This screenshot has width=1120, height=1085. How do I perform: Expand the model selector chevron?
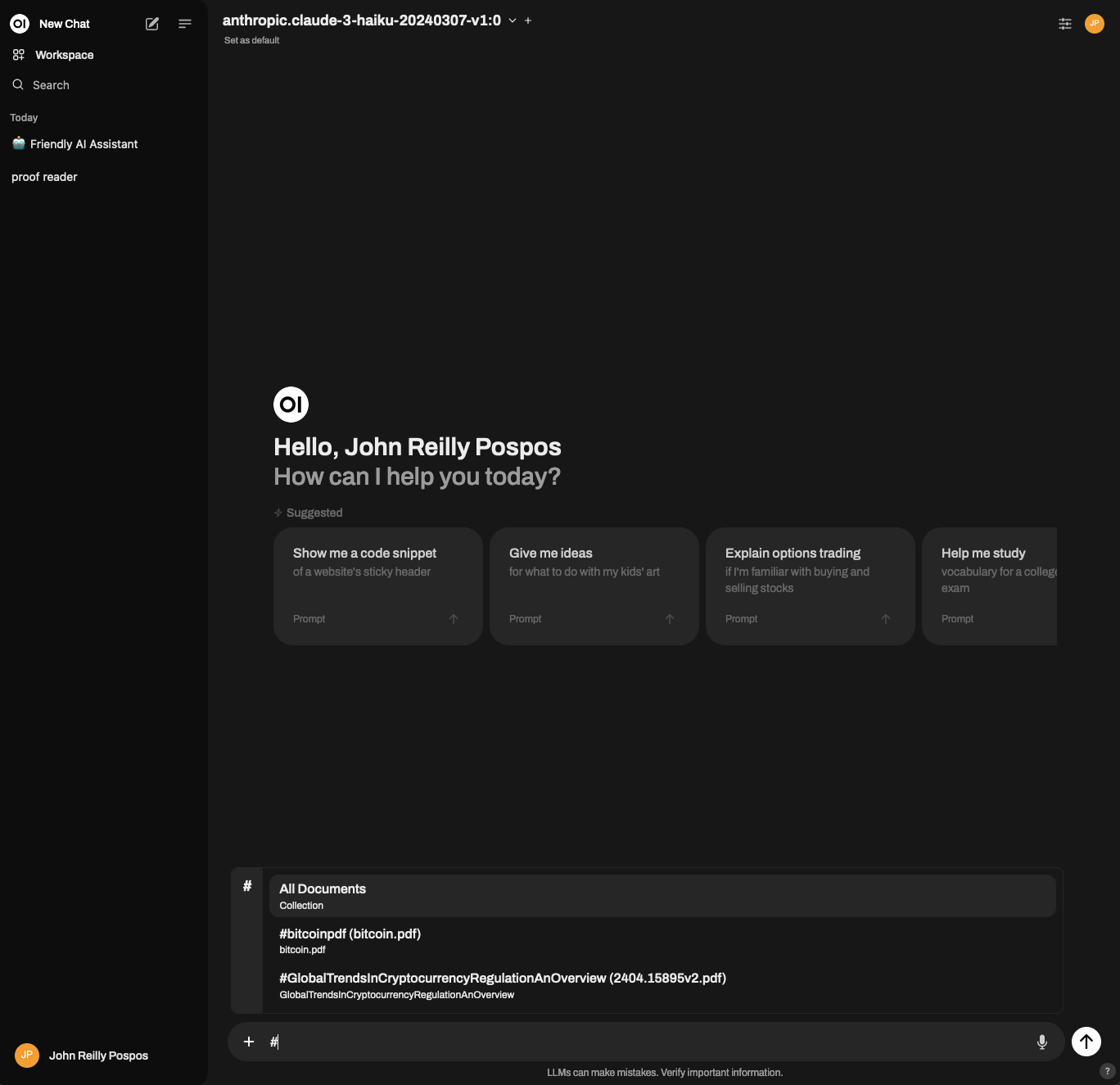pos(513,20)
